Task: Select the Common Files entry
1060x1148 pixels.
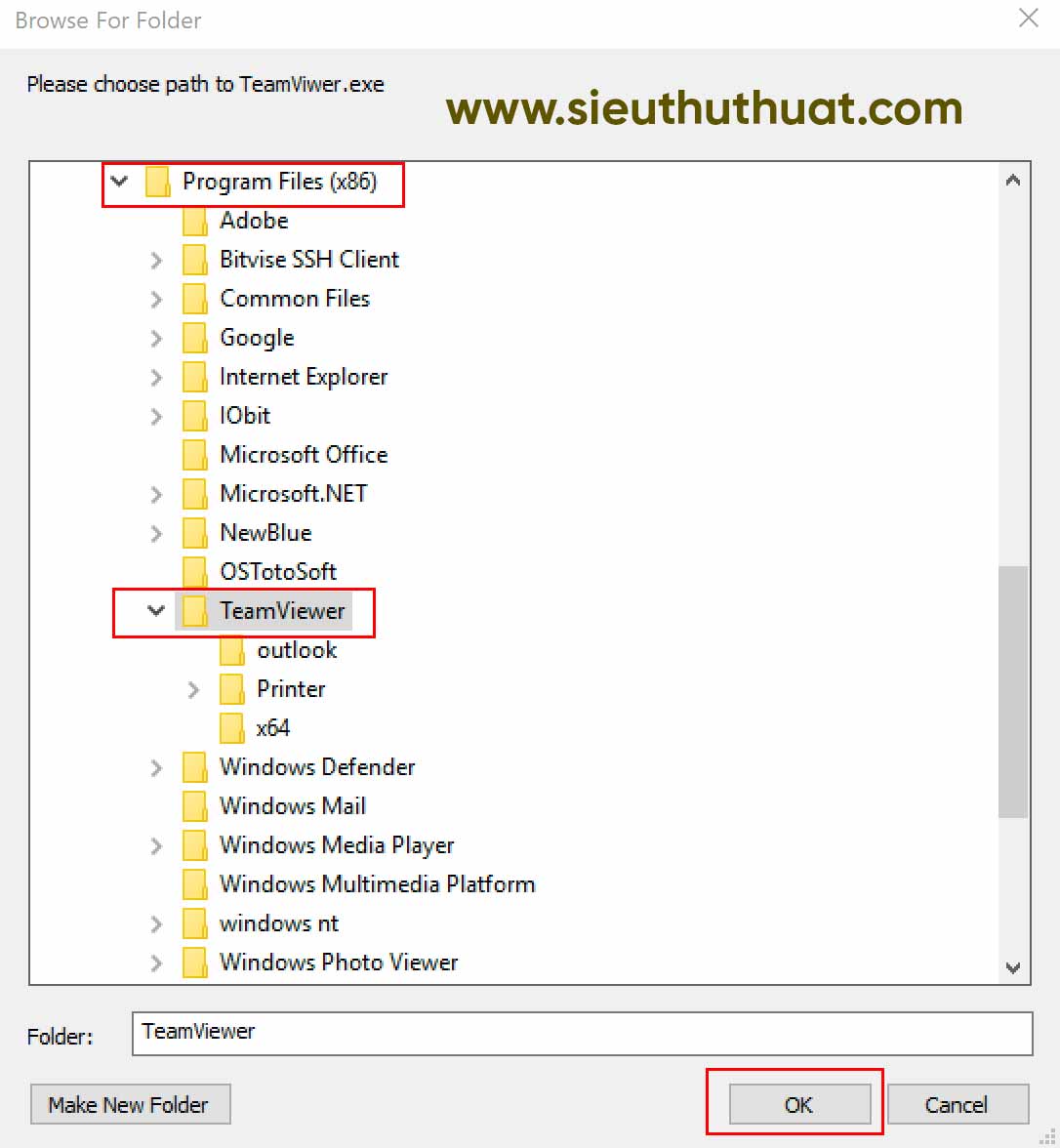Action: click(295, 299)
